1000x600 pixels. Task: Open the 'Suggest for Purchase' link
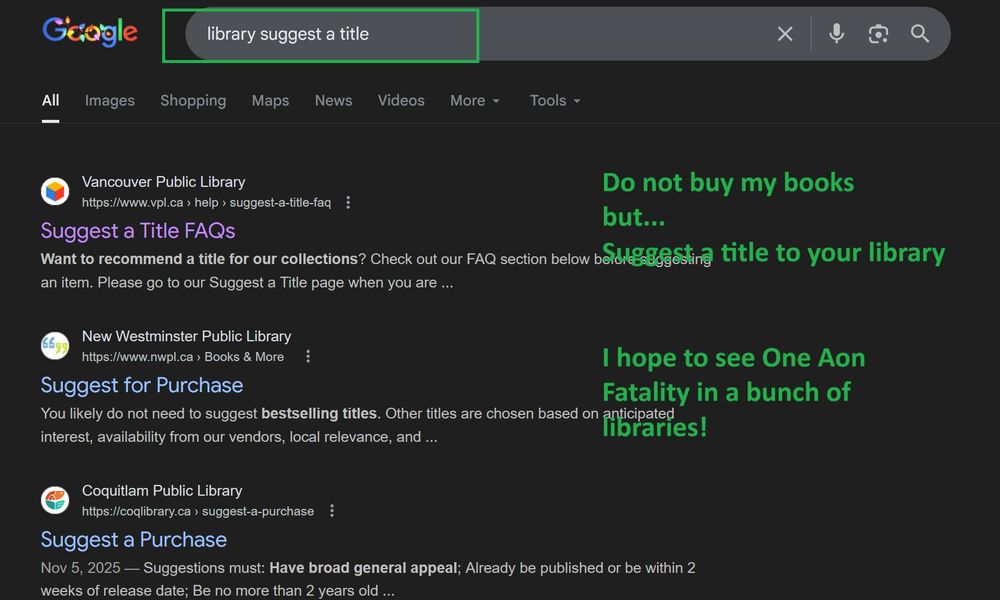coord(142,384)
